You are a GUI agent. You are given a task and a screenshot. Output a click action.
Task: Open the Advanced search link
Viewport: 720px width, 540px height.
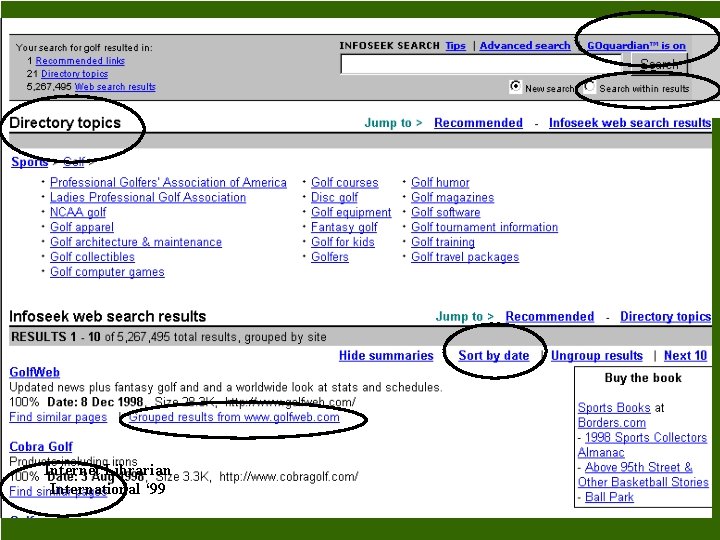pyautogui.click(x=525, y=45)
